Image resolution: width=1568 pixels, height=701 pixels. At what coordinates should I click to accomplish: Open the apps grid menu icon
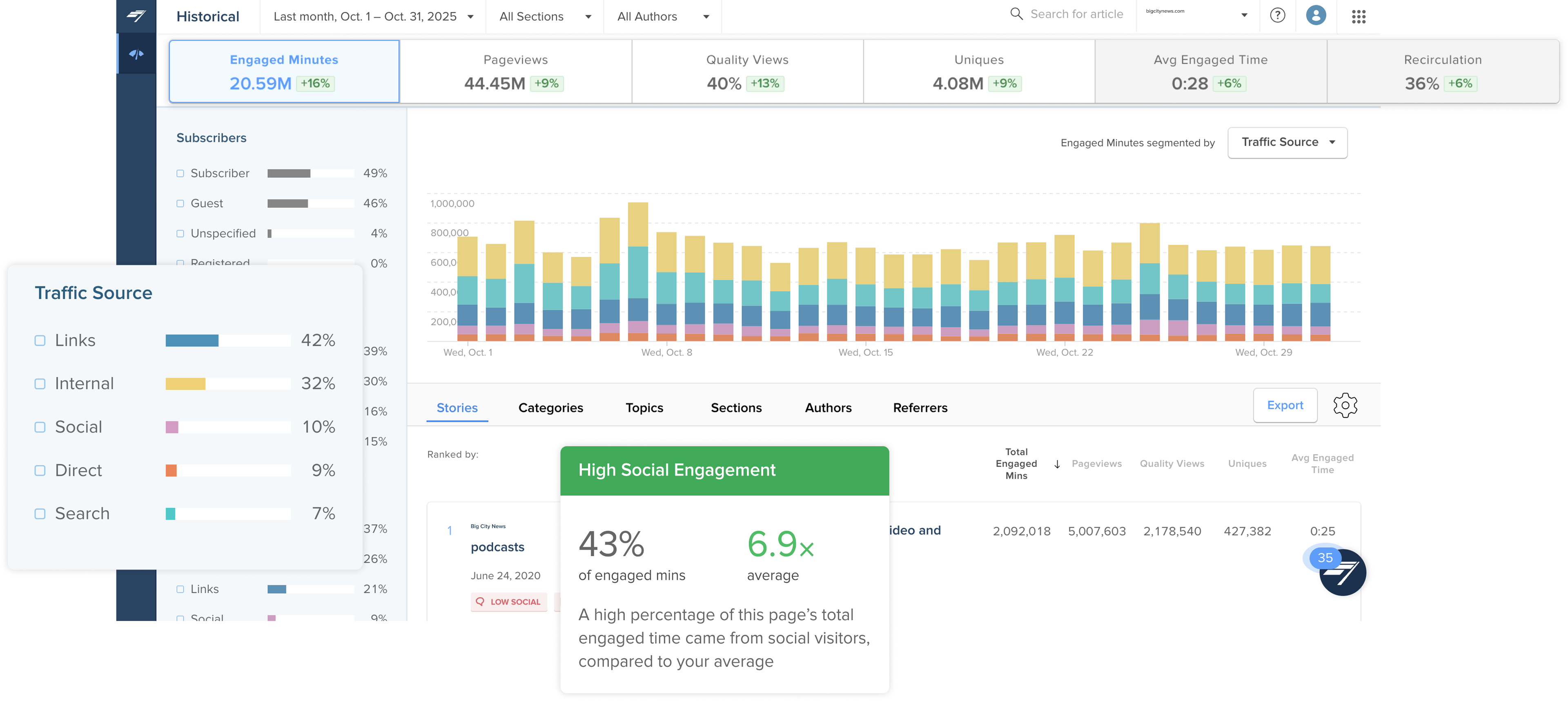click(1359, 16)
